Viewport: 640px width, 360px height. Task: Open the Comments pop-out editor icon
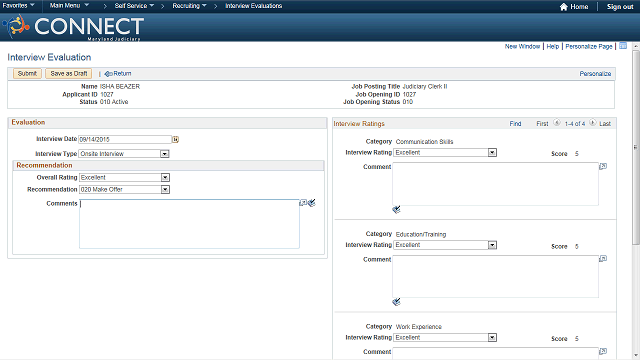(x=303, y=203)
